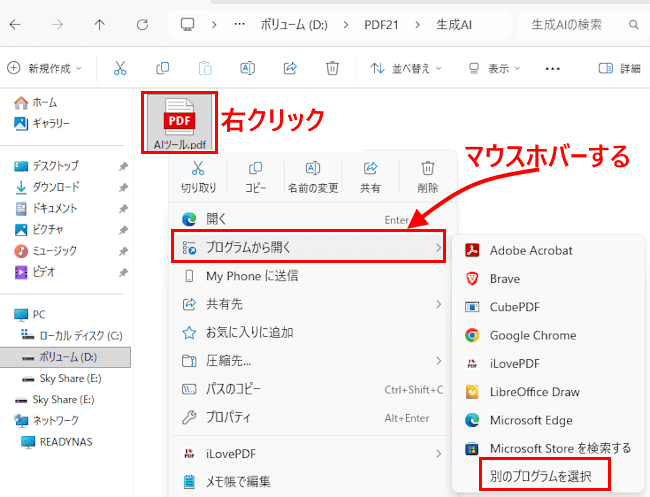Unpin デスクトップ via its pin icon
Screen dimensions: 650x497
(x=123, y=166)
